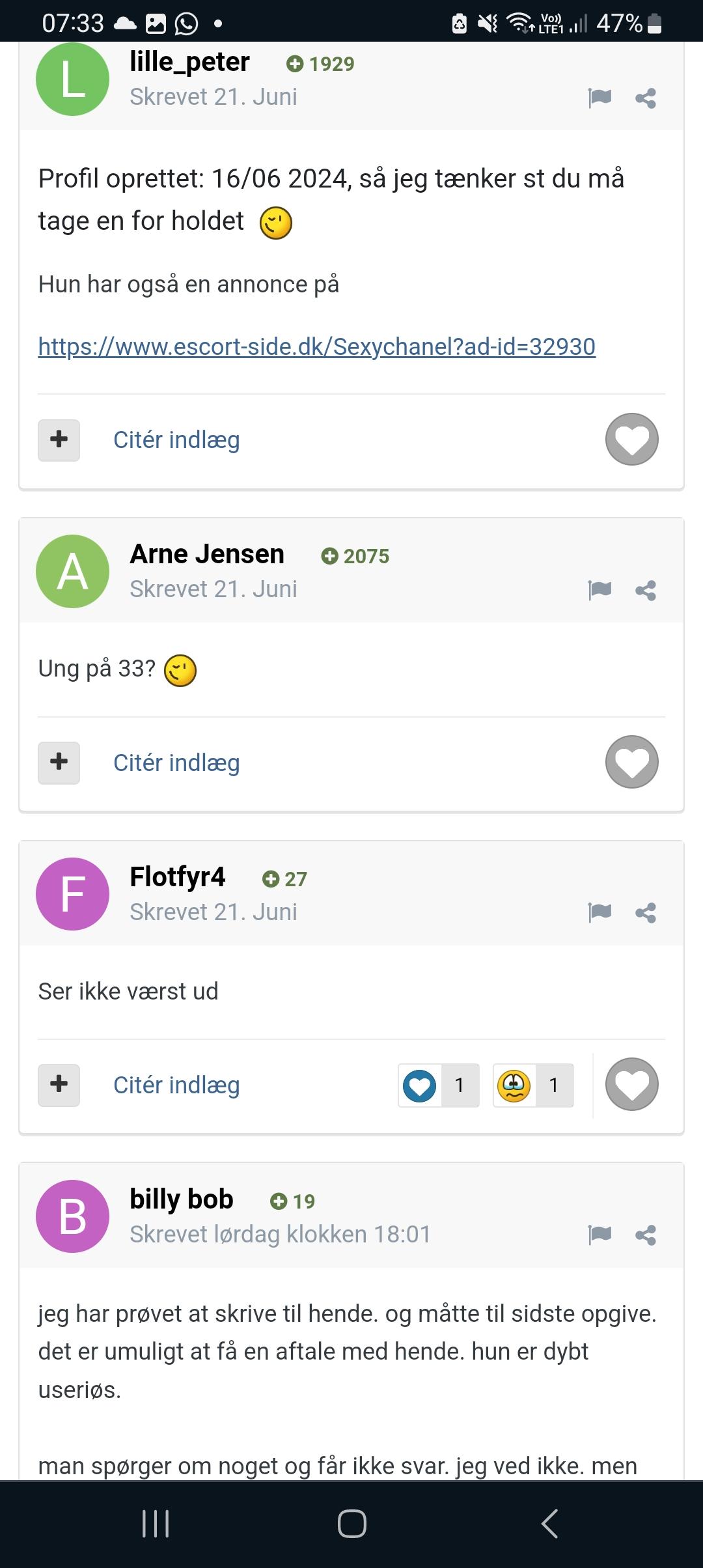The image size is (703, 1568).
Task: Toggle heart reaction on Flotfyr4's post
Action: (x=632, y=1084)
